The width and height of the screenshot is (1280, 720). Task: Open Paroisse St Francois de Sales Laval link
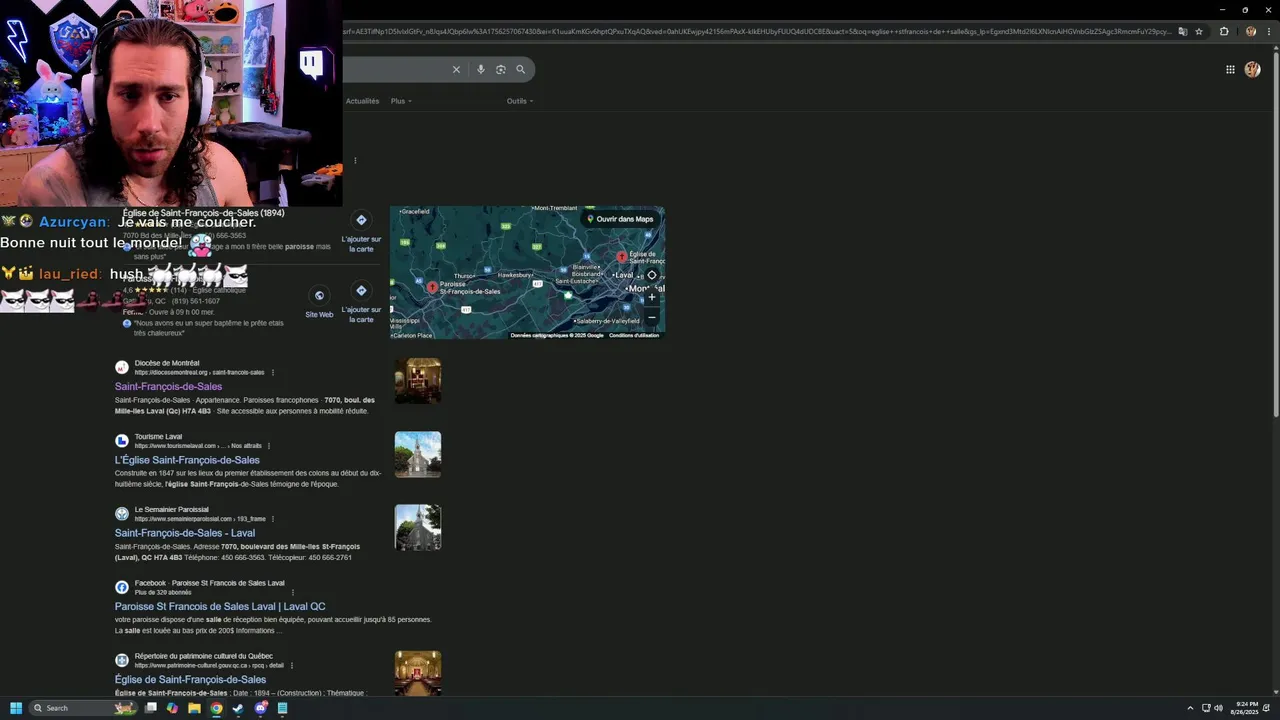(220, 606)
